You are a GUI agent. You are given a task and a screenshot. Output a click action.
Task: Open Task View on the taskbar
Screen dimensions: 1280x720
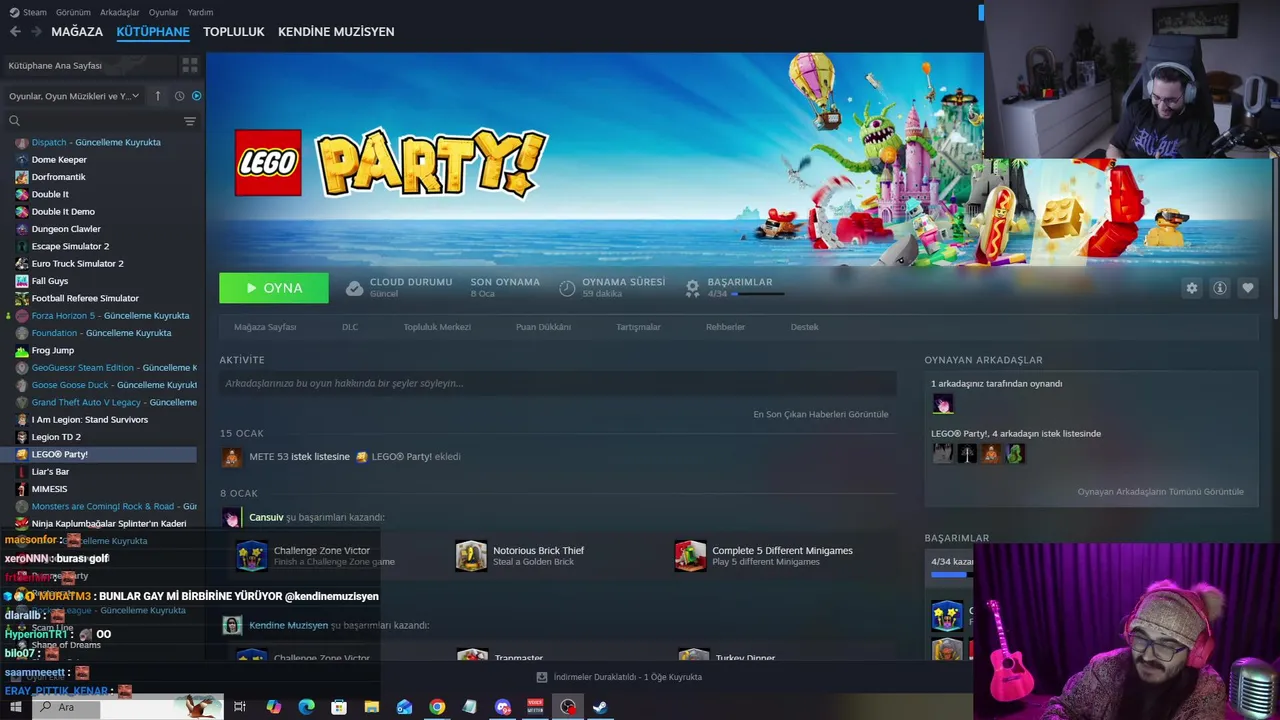point(240,707)
